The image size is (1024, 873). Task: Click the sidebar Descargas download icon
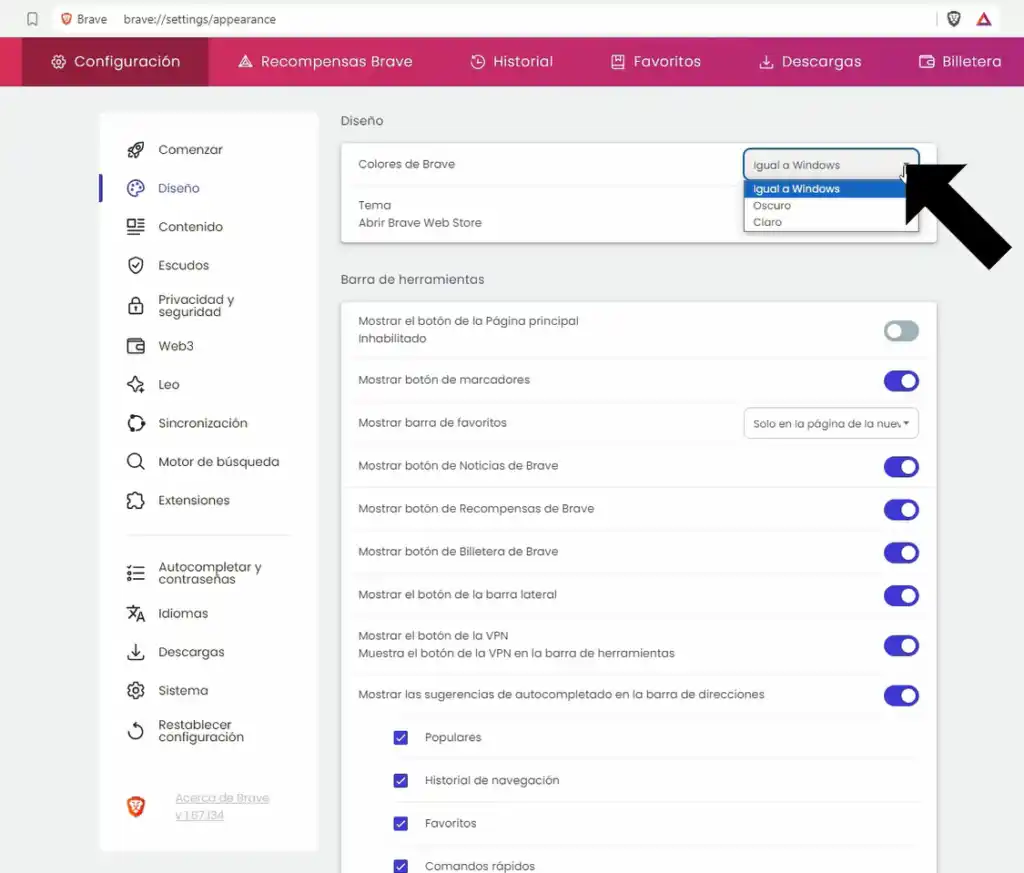pos(135,652)
